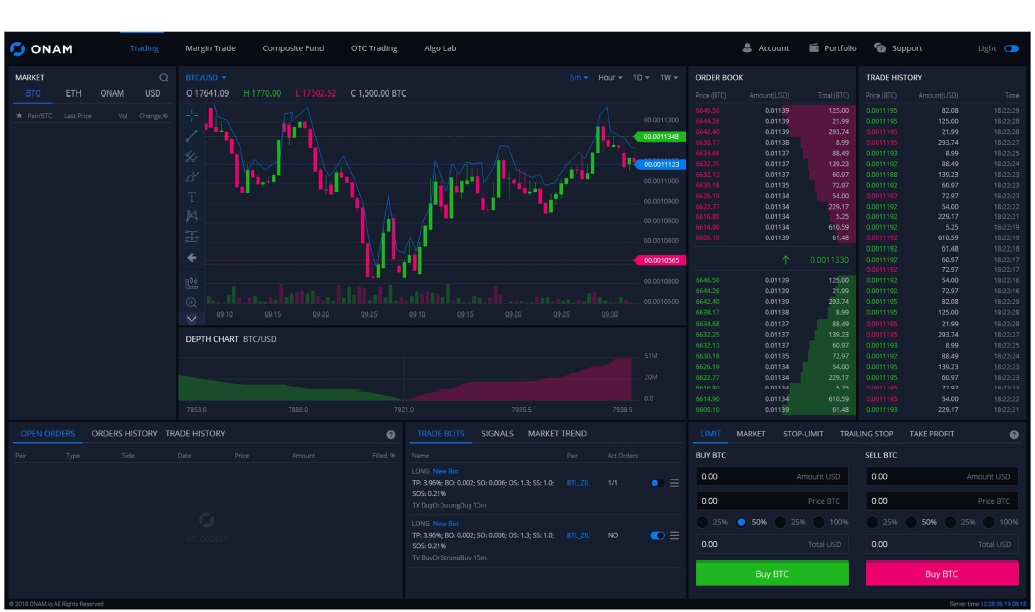
Task: Choose the pitchfork drawing tool
Action: click(191, 156)
